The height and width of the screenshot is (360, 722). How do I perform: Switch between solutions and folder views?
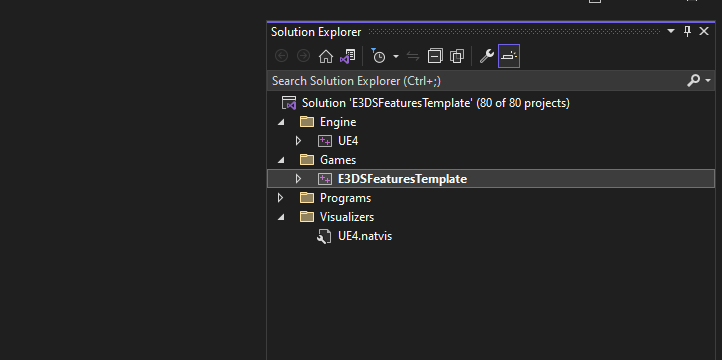[x=348, y=56]
